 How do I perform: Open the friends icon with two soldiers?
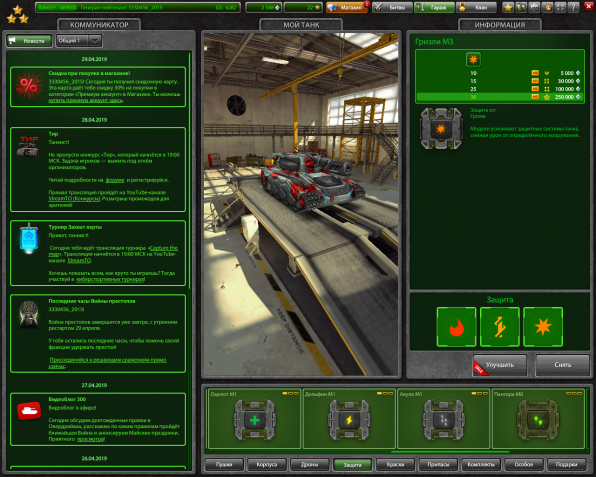[521, 7]
